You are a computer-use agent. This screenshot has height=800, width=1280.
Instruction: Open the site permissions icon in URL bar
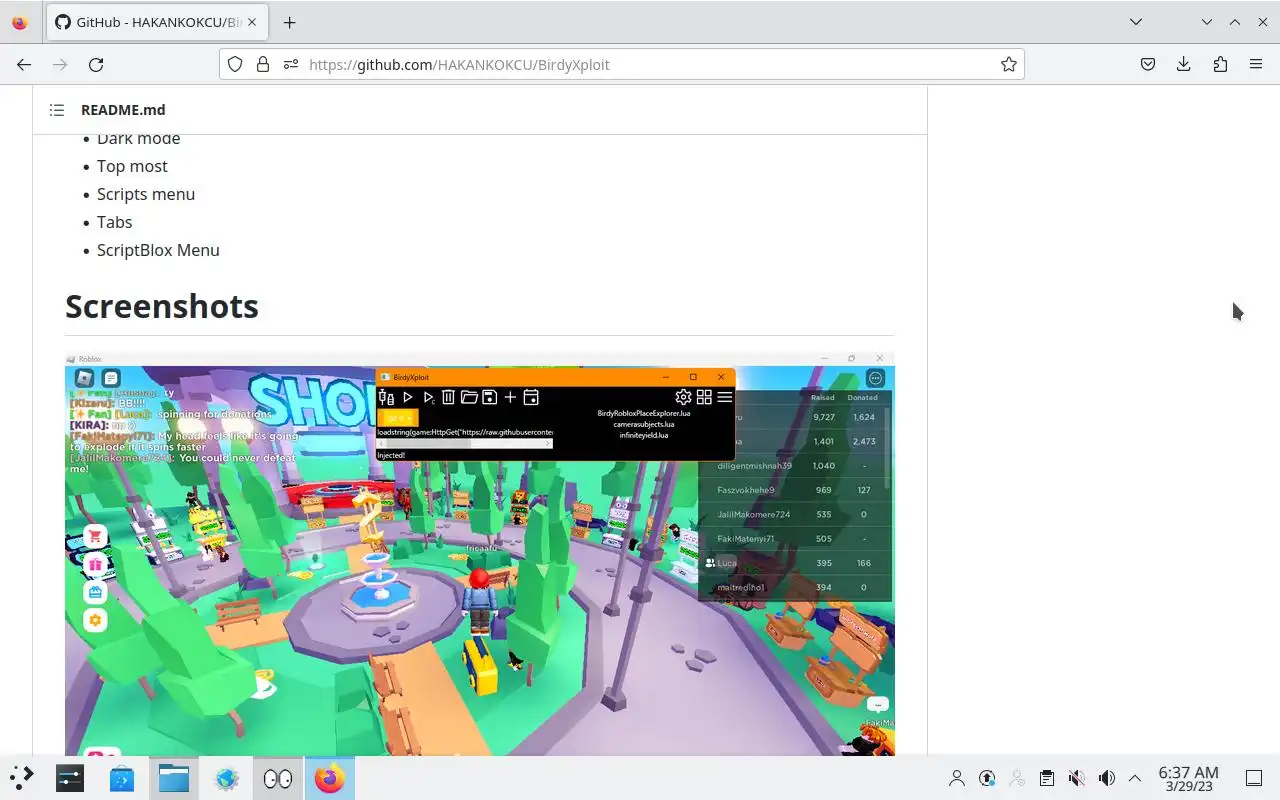(x=291, y=64)
